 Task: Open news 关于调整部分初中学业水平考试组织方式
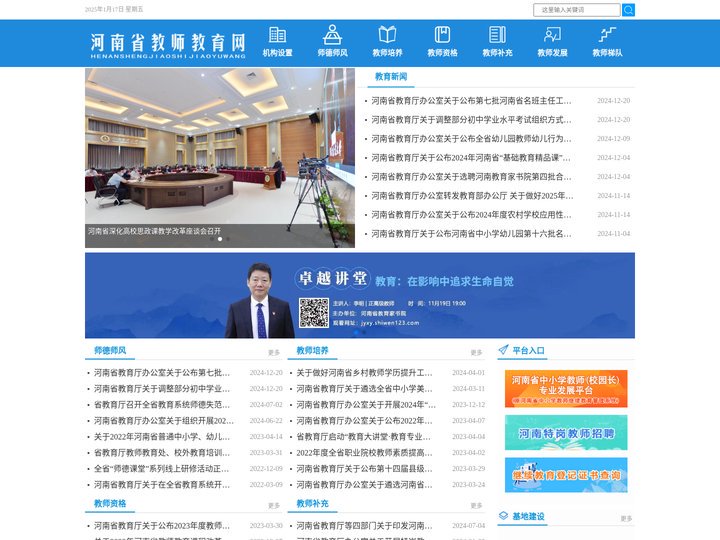[472, 119]
